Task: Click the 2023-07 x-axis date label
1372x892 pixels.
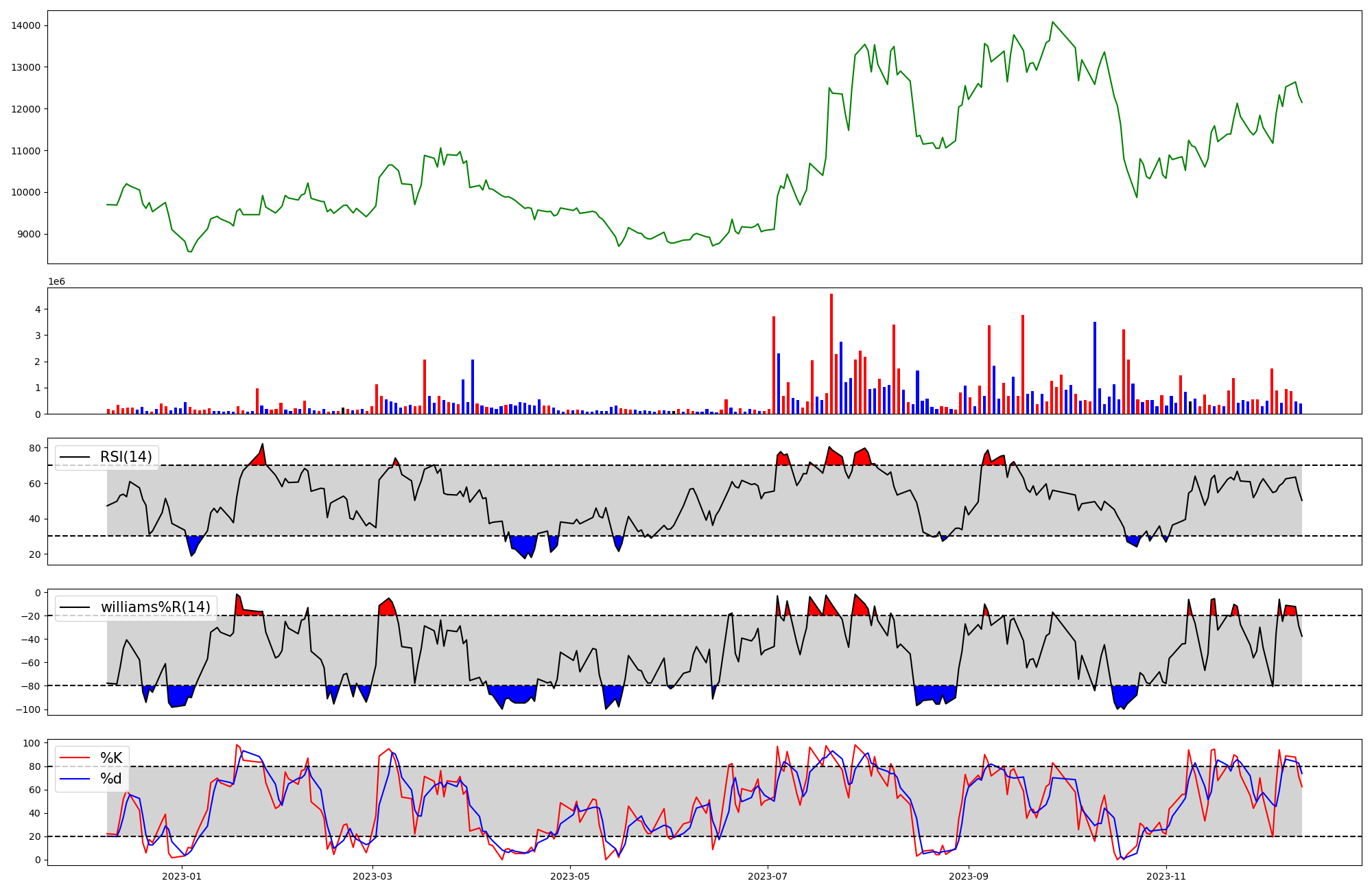Action: tap(768, 876)
